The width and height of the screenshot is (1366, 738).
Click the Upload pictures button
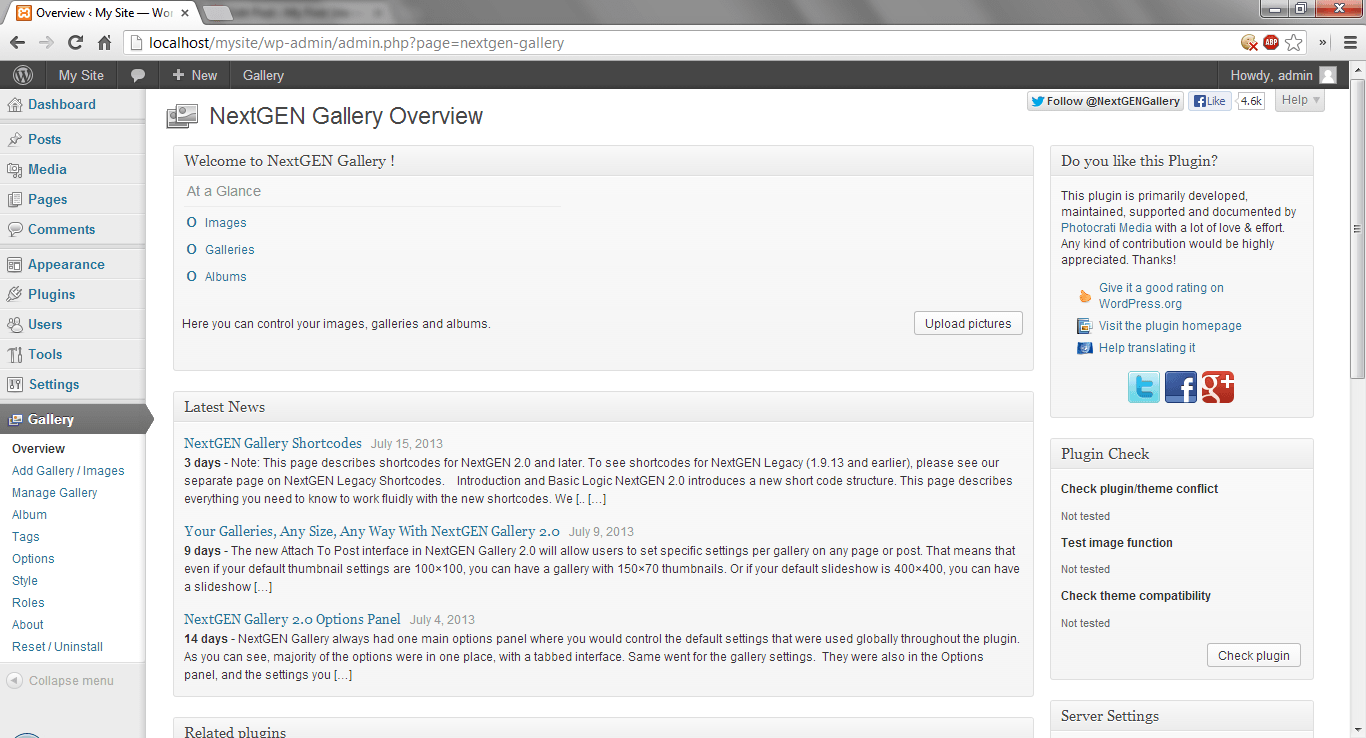[968, 323]
